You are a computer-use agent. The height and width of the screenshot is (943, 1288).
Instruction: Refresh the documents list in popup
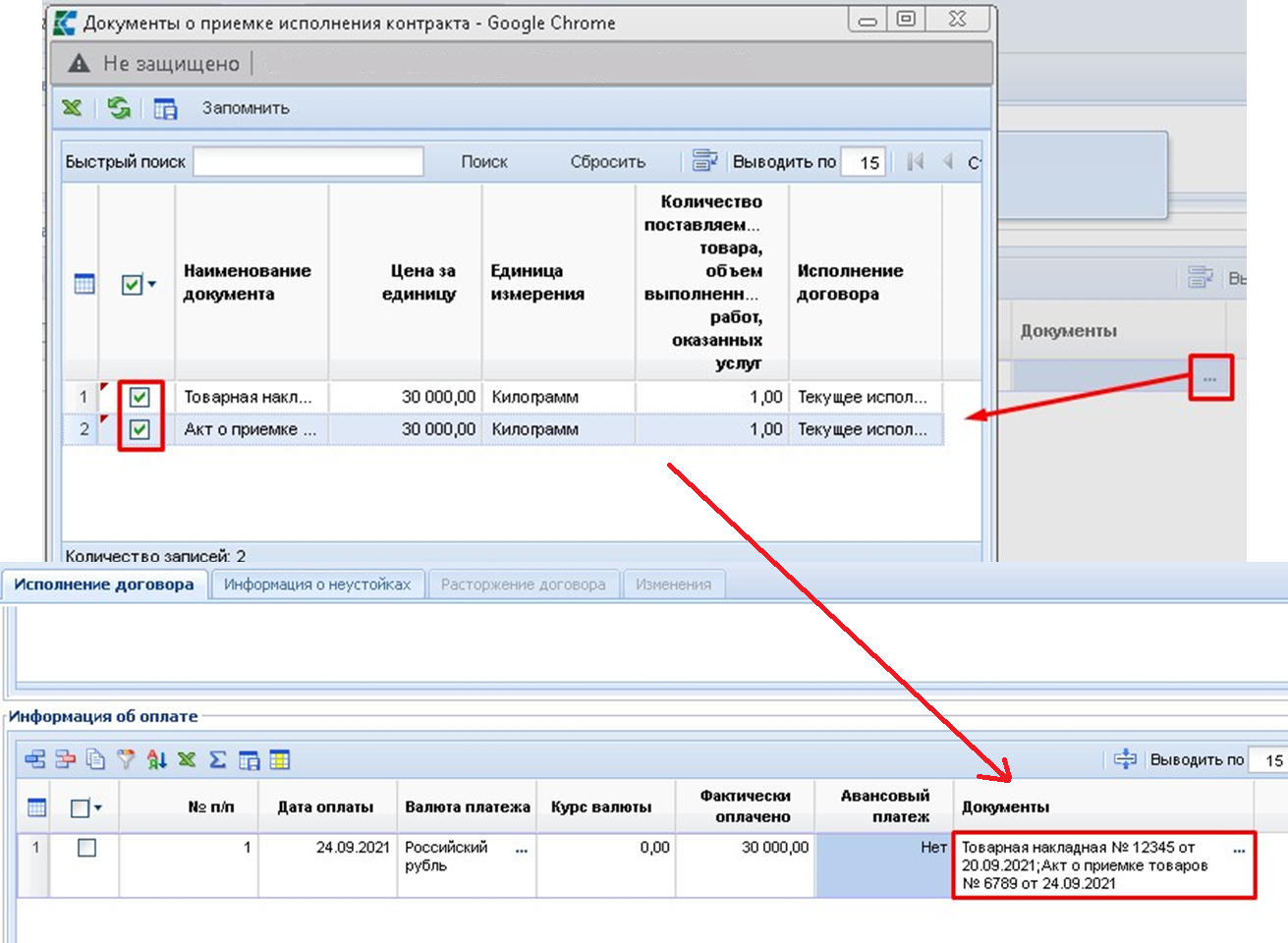120,108
